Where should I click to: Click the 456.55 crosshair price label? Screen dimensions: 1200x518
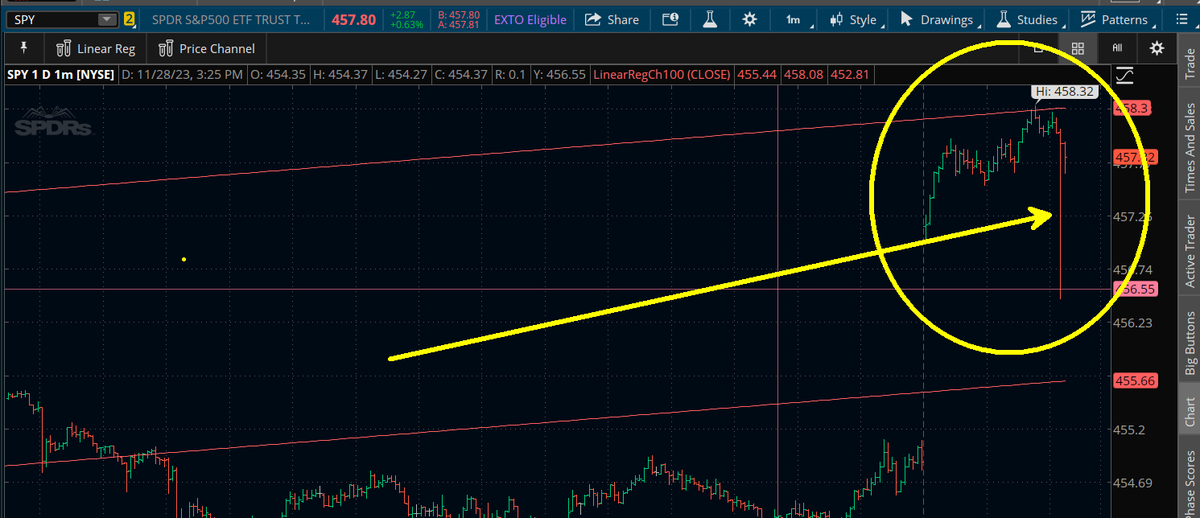[1134, 288]
